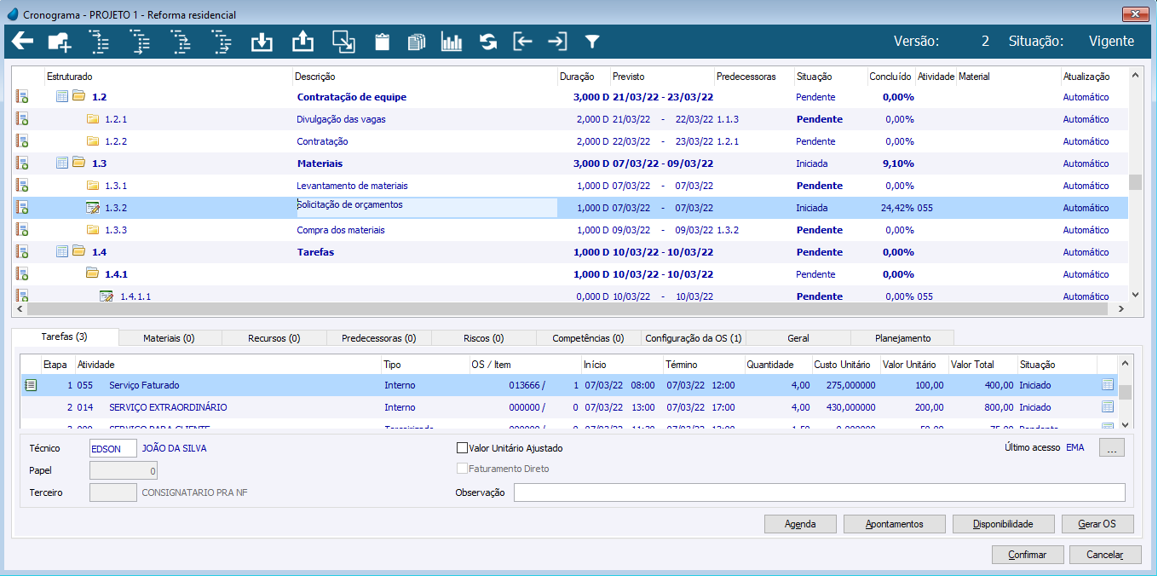The image size is (1157, 576).
Task: Click the Observação text field
Action: [818, 492]
